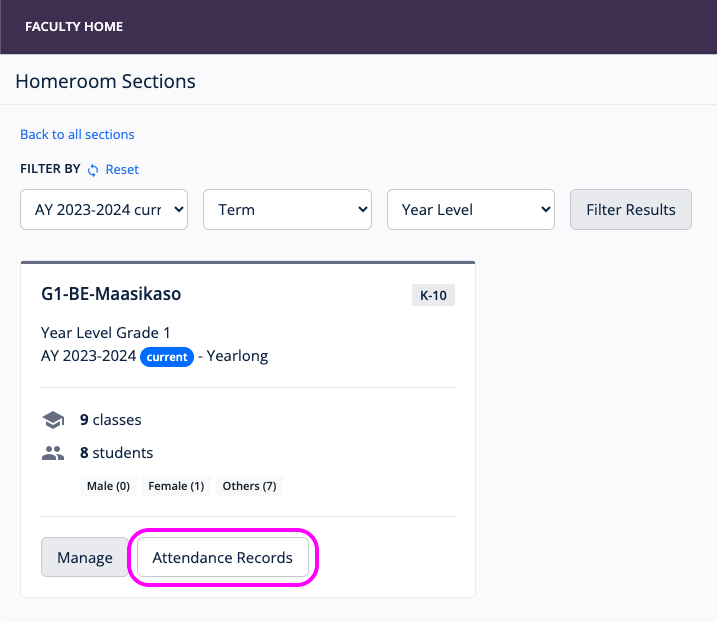This screenshot has height=622, width=717.
Task: Open Attendance Records for the section
Action: pos(222,558)
